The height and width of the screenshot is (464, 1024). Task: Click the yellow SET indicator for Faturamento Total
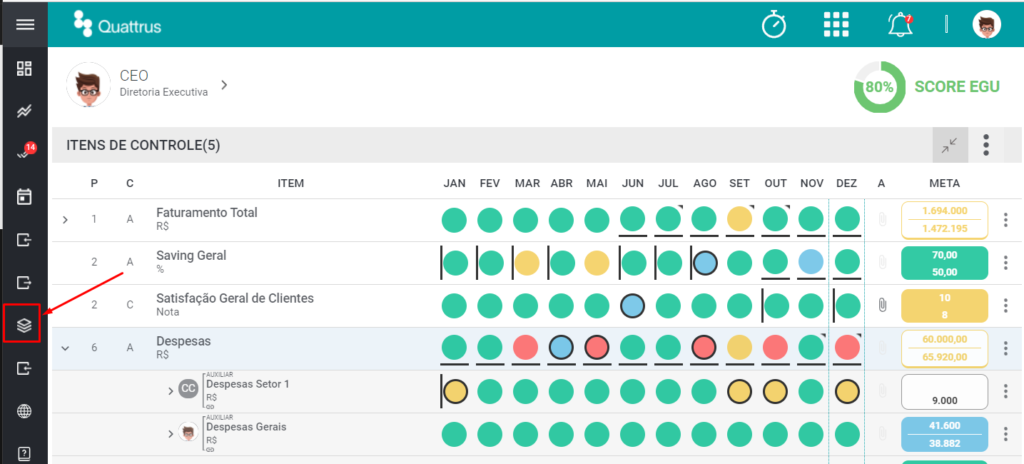pos(739,220)
